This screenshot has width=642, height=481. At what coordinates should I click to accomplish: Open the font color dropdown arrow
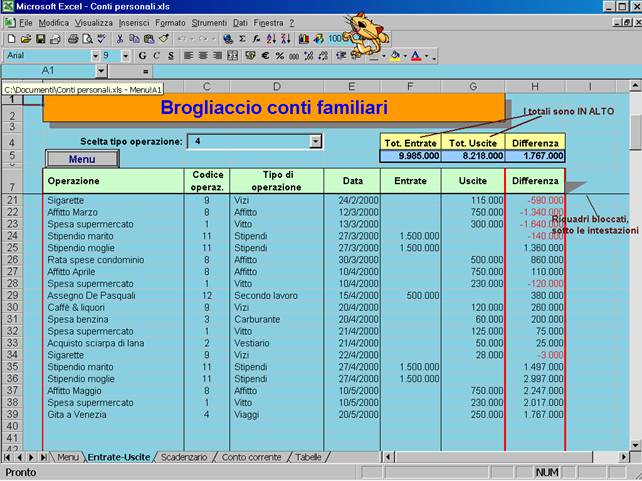(x=427, y=56)
